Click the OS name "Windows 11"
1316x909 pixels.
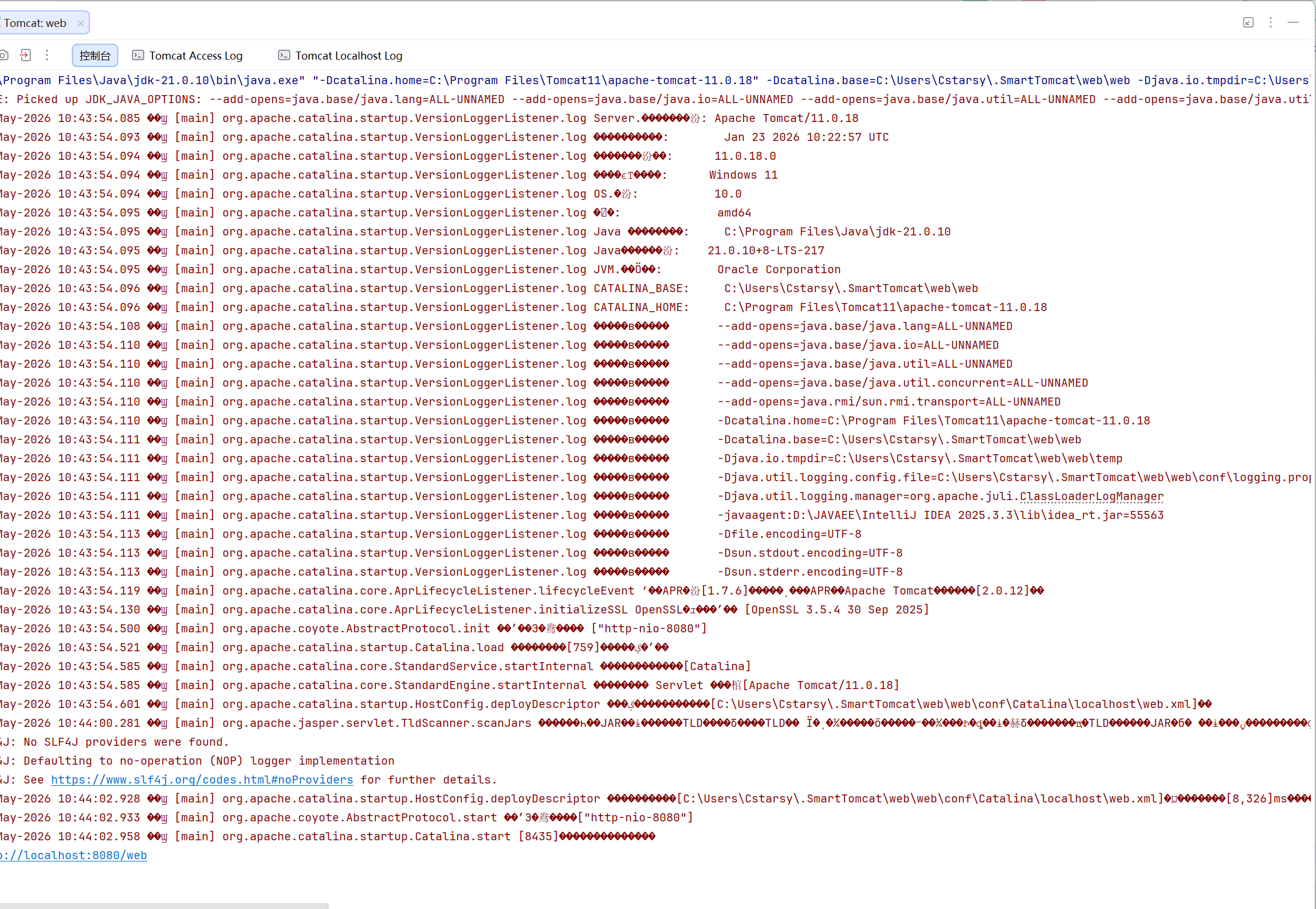tap(744, 175)
